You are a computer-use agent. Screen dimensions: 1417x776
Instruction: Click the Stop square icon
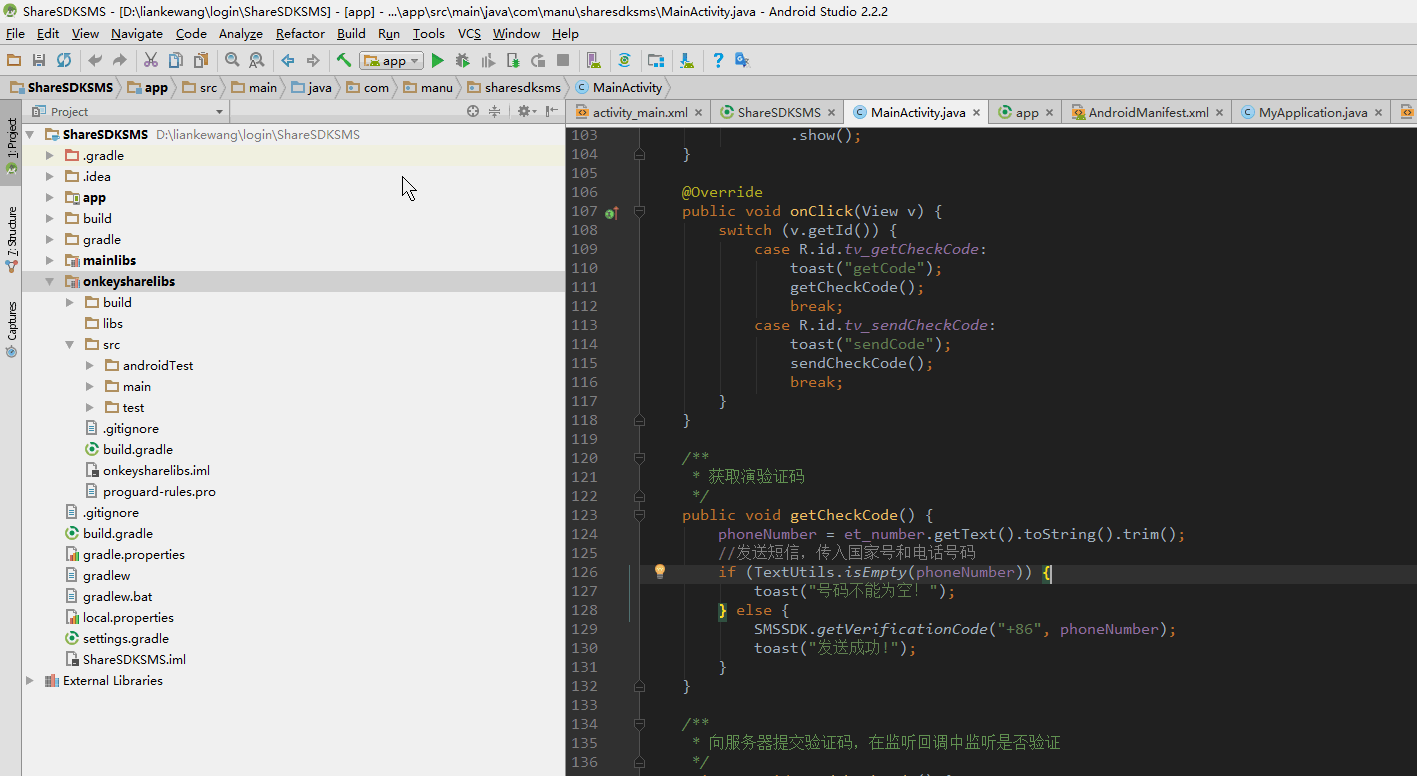click(x=563, y=61)
